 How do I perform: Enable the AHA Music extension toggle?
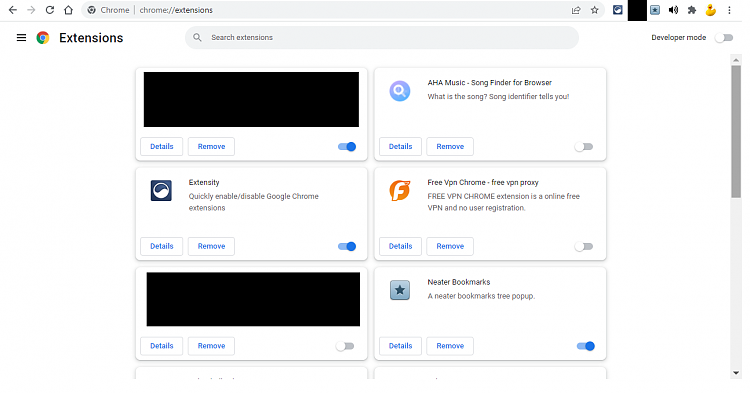tap(584, 147)
